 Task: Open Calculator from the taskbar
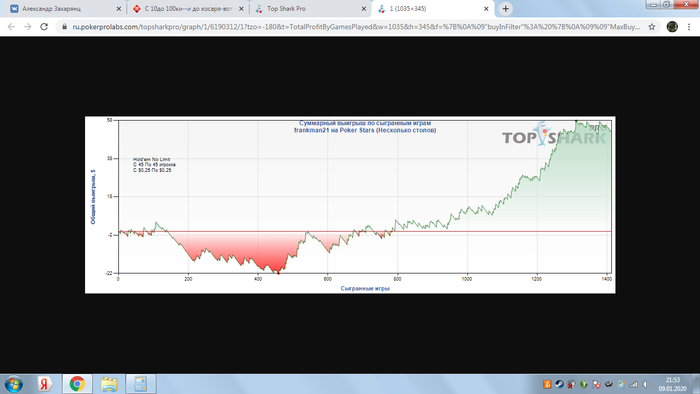[x=141, y=384]
